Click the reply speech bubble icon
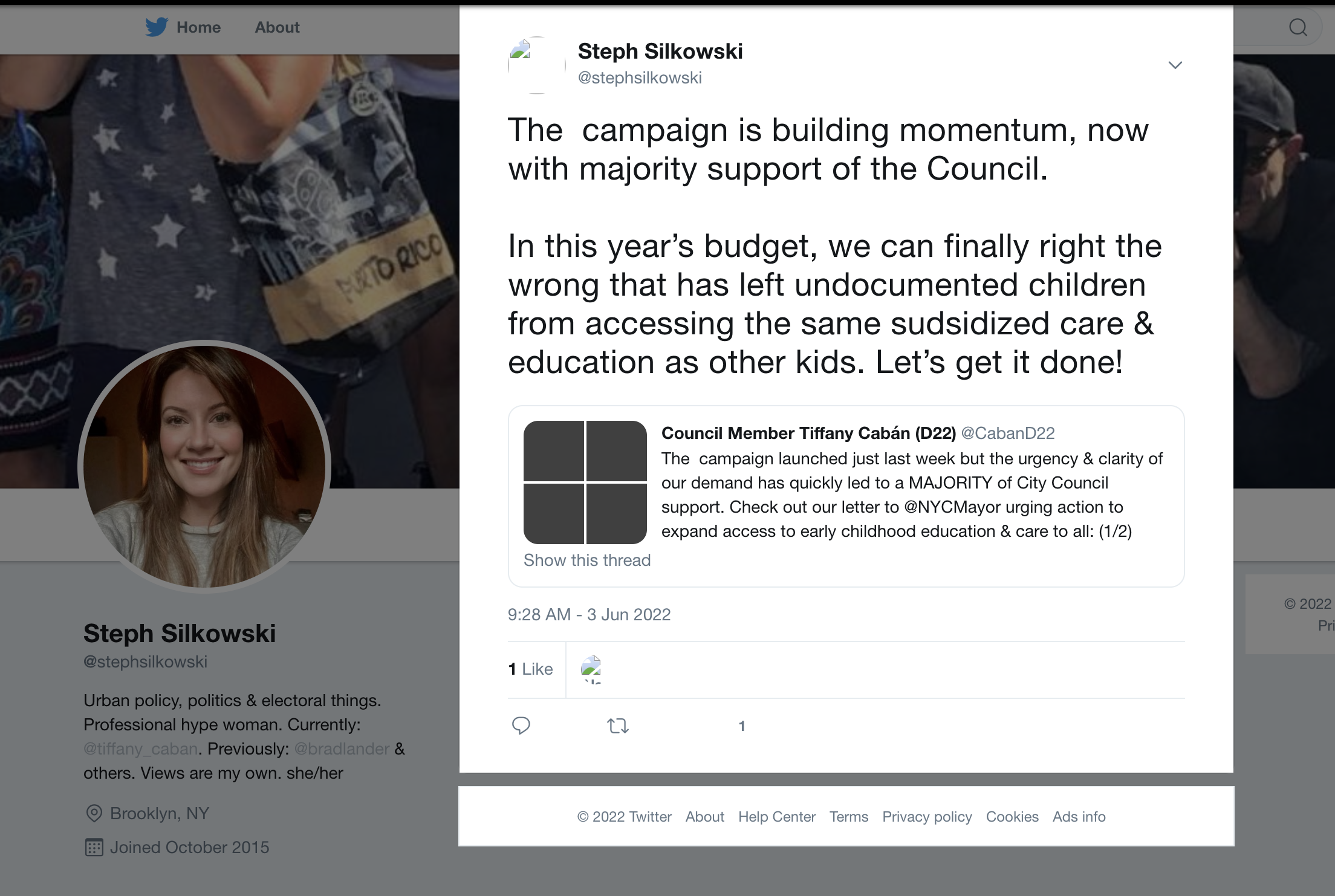 pos(521,725)
